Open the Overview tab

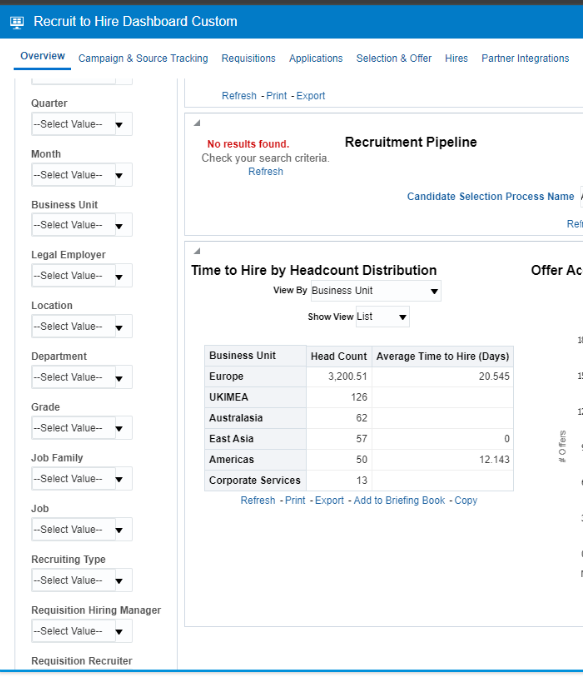pos(43,56)
